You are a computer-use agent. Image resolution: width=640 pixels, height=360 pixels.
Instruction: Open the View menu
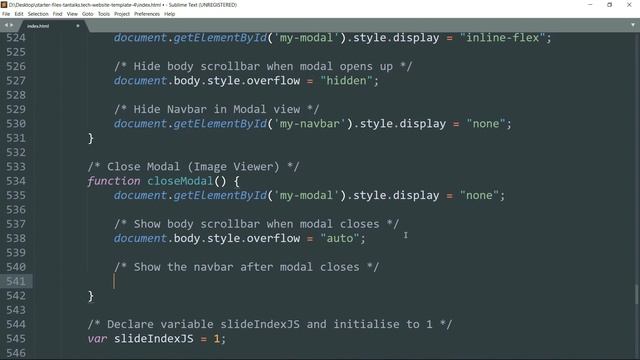(72, 14)
